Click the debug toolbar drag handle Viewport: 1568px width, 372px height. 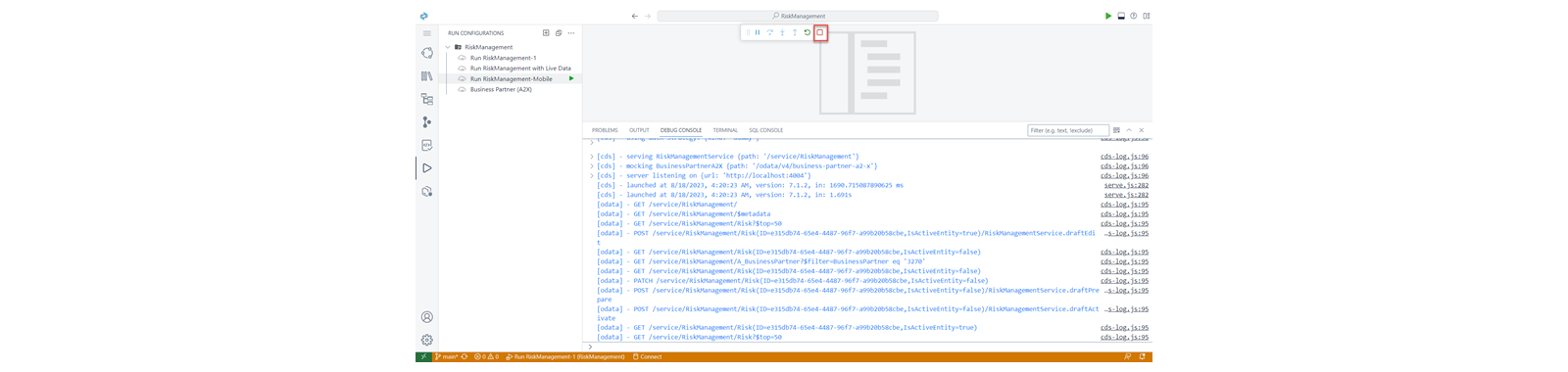tap(748, 32)
